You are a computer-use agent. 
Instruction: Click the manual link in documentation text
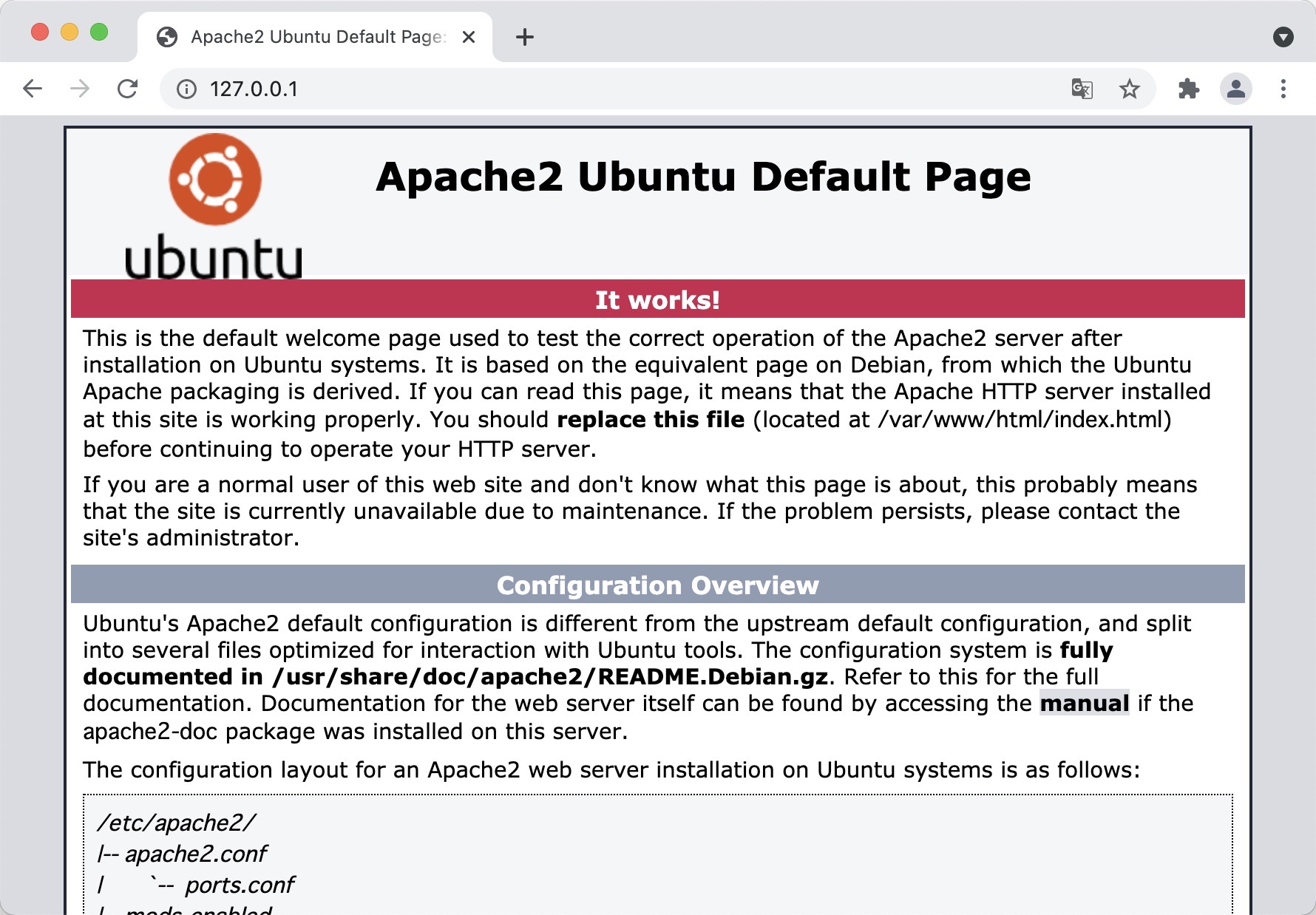[1084, 704]
